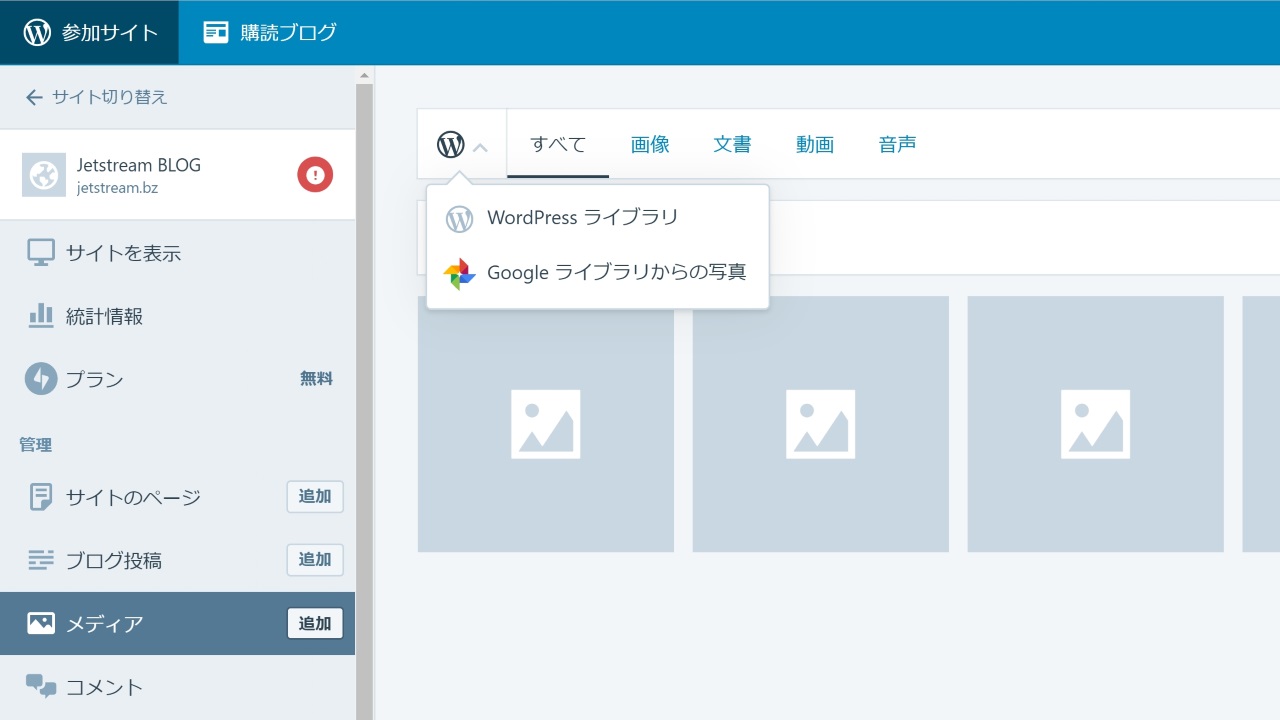Switch to the 画像 filter tab
This screenshot has width=1280, height=720.
pos(650,145)
